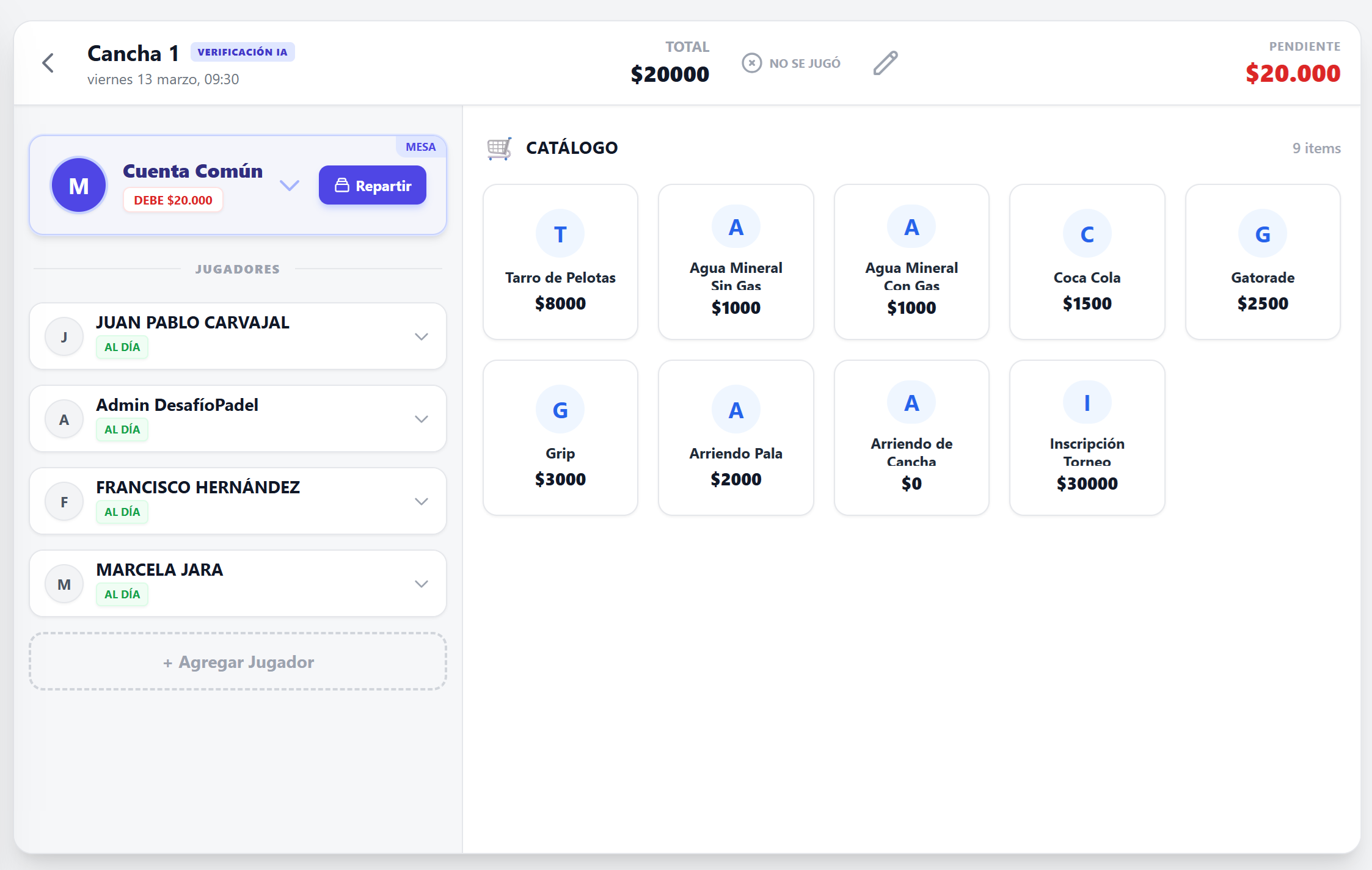Expand Juan Pablo Carvajal player row
The width and height of the screenshot is (1372, 870).
(421, 336)
